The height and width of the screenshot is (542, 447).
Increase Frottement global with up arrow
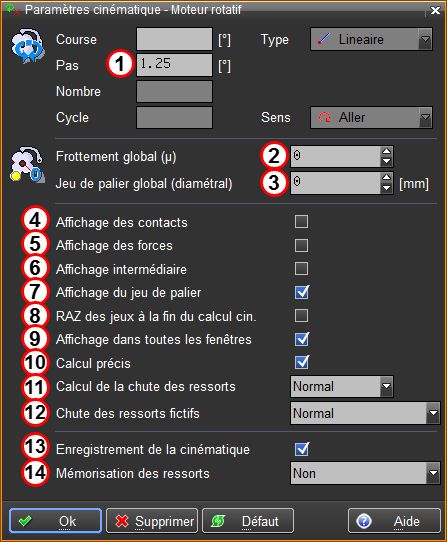[x=387, y=151]
